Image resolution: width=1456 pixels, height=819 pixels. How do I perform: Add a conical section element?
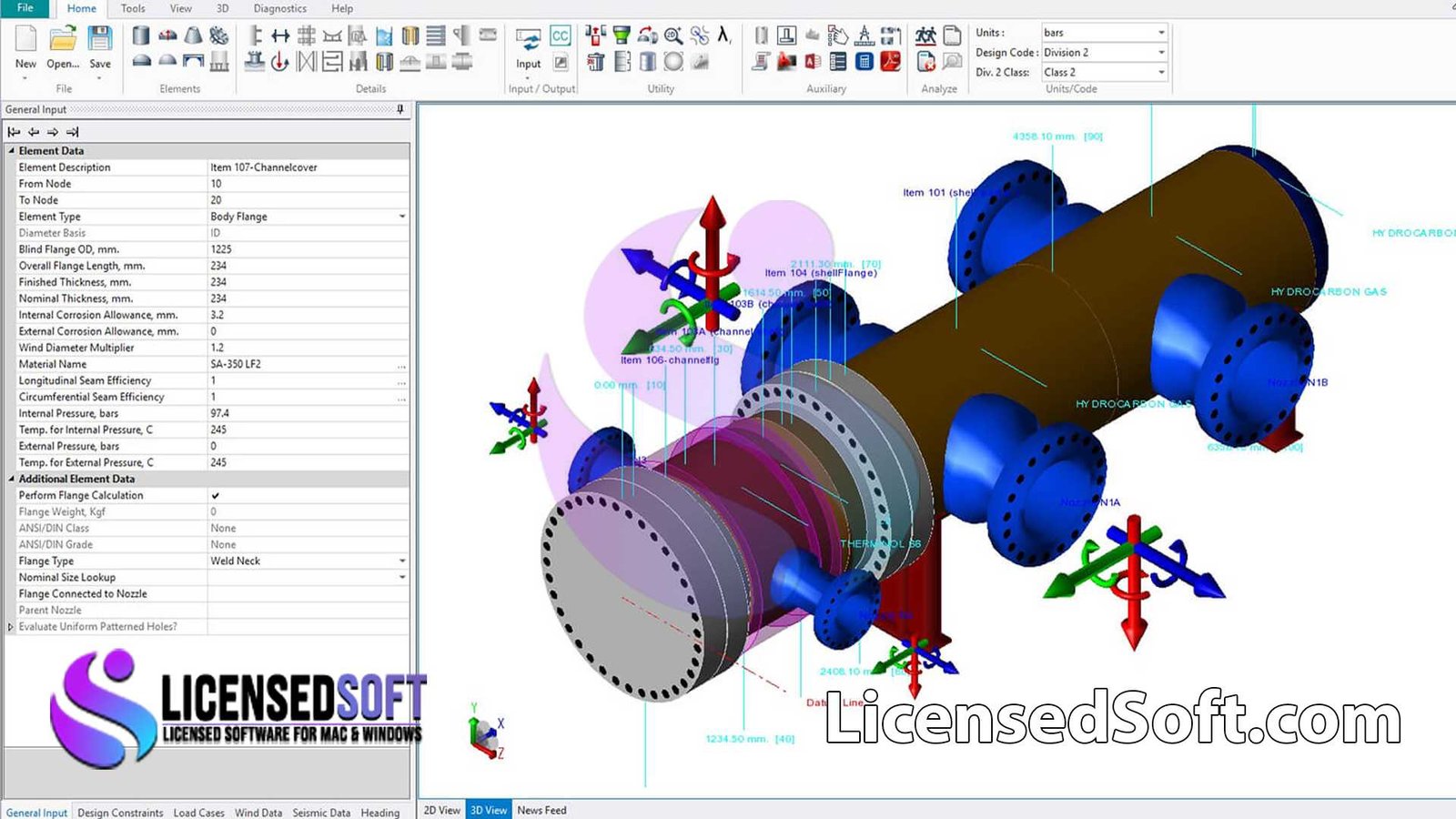point(194,35)
